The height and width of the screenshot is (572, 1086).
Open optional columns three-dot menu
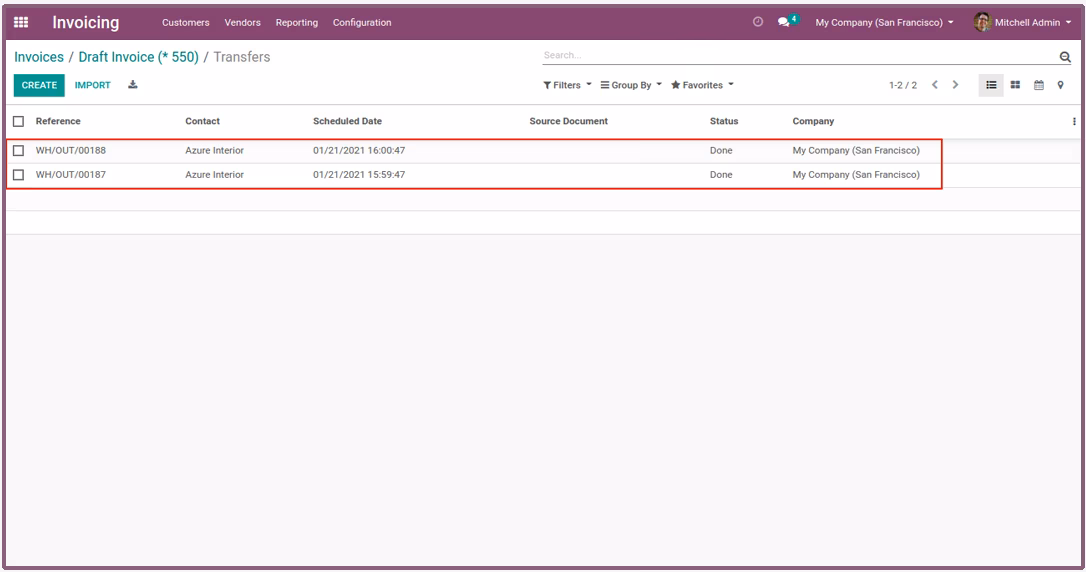1074,121
